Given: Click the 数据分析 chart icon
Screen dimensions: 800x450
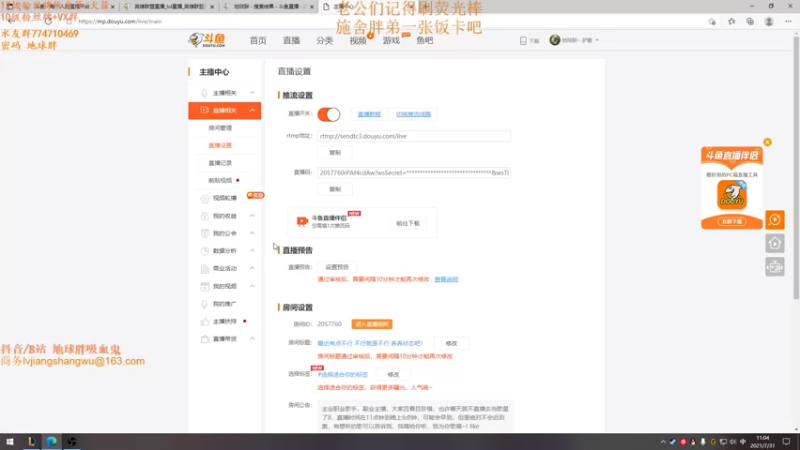Looking at the screenshot, I should point(205,251).
